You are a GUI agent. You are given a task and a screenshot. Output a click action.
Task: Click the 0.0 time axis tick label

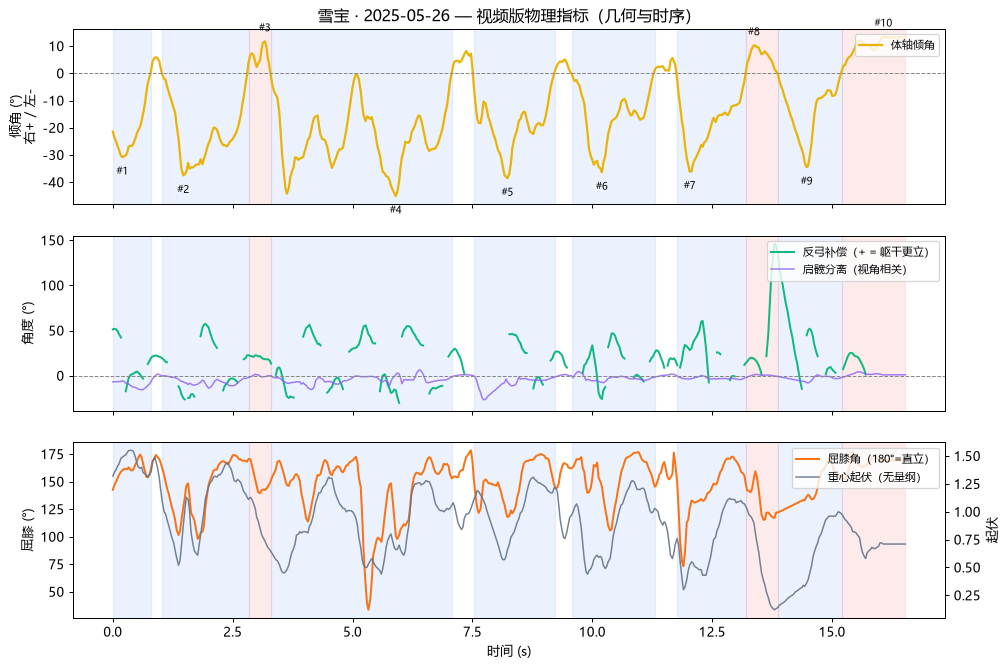(112, 631)
